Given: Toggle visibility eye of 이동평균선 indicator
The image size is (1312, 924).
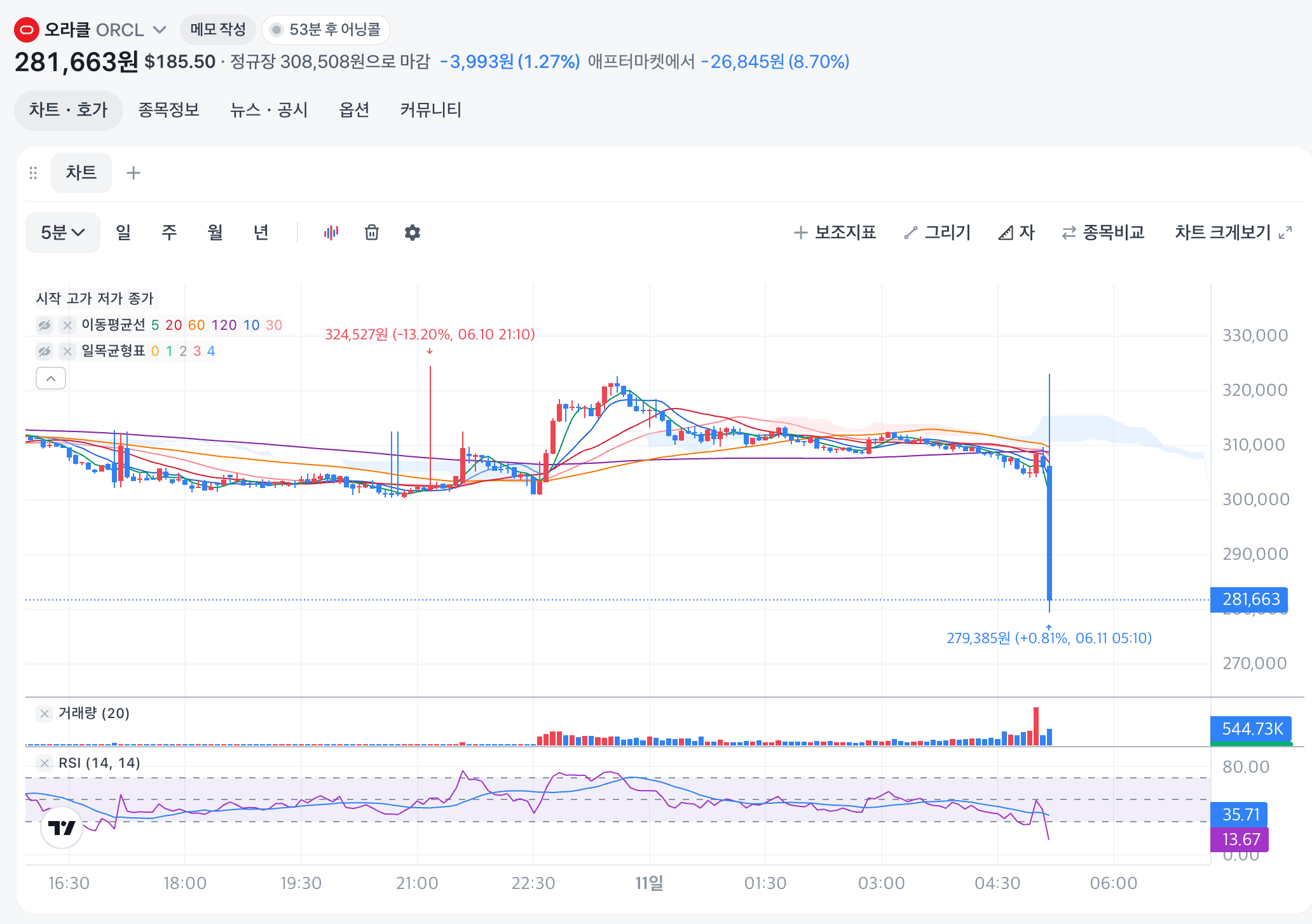Looking at the screenshot, I should [44, 325].
